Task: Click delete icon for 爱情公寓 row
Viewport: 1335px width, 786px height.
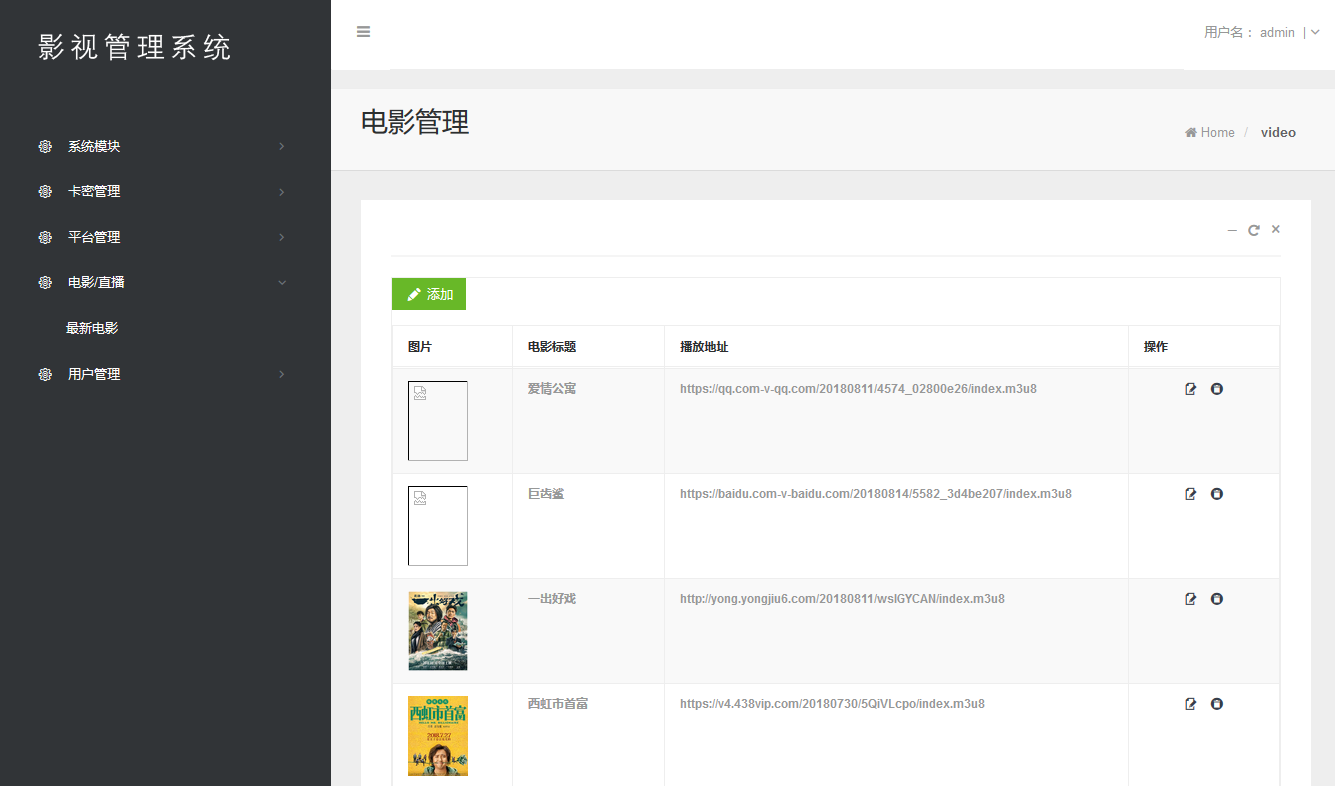Action: point(1216,389)
